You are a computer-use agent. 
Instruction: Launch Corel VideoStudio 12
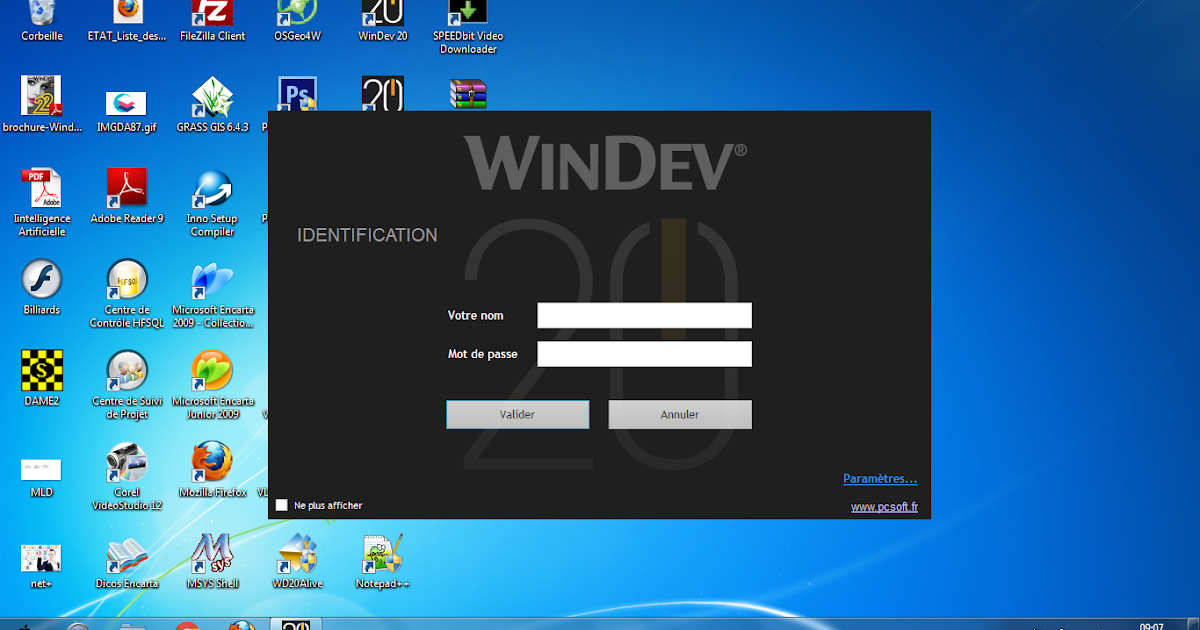127,465
